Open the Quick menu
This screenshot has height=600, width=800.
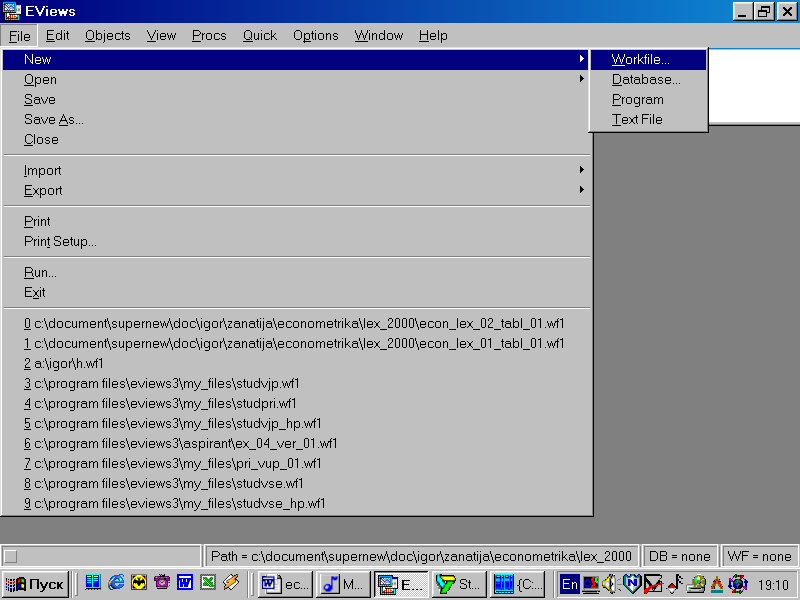(260, 36)
